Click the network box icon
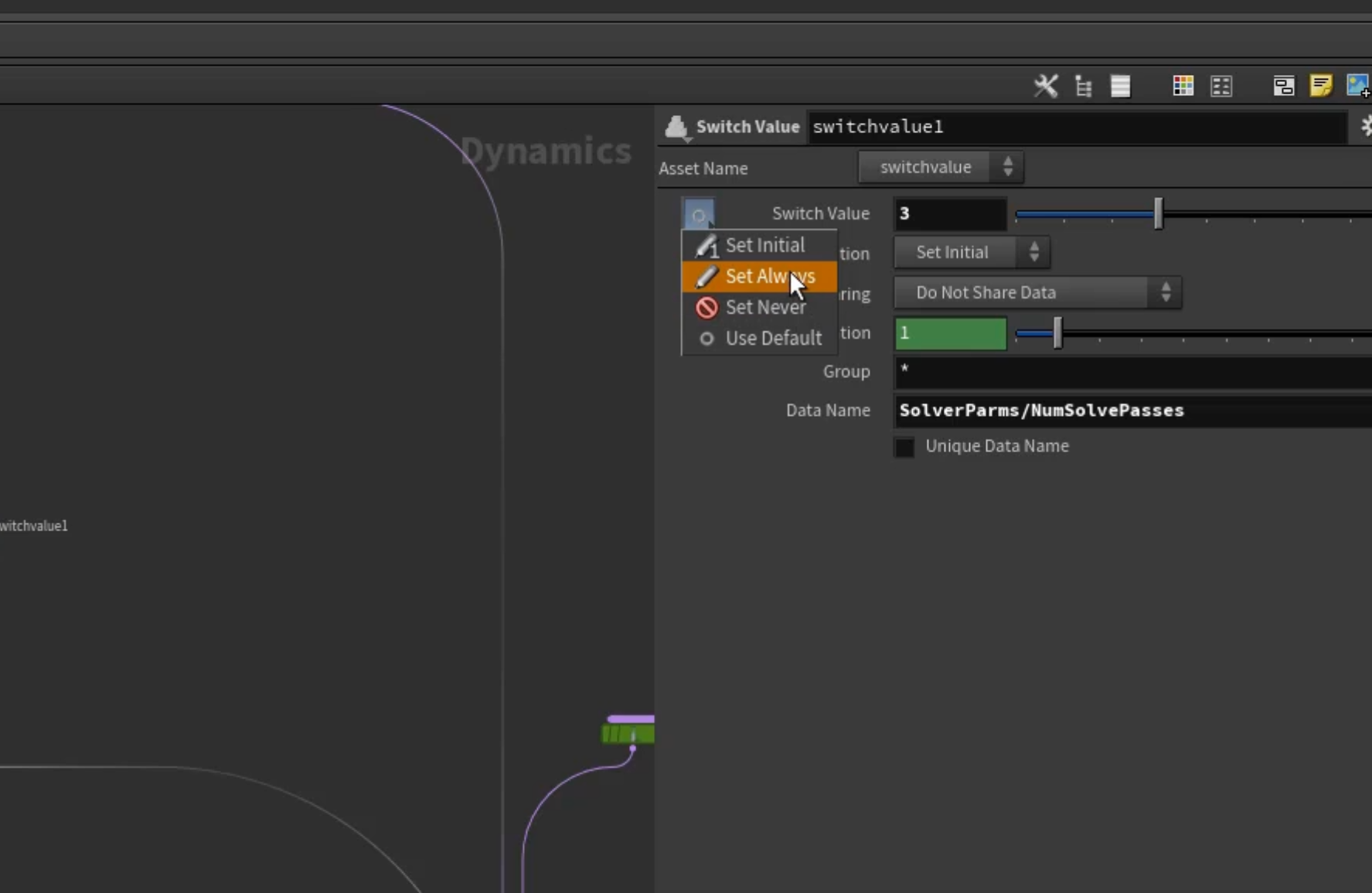1372x893 pixels. (1284, 86)
